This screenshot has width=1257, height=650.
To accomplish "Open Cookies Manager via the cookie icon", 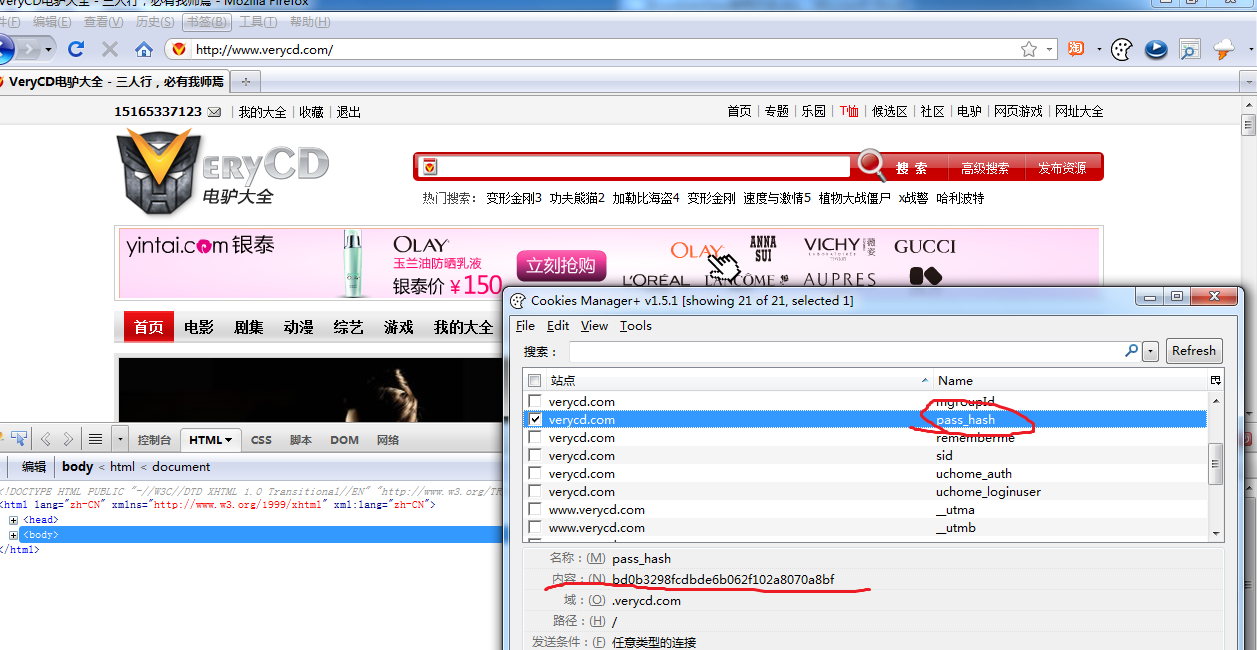I will [x=1123, y=49].
